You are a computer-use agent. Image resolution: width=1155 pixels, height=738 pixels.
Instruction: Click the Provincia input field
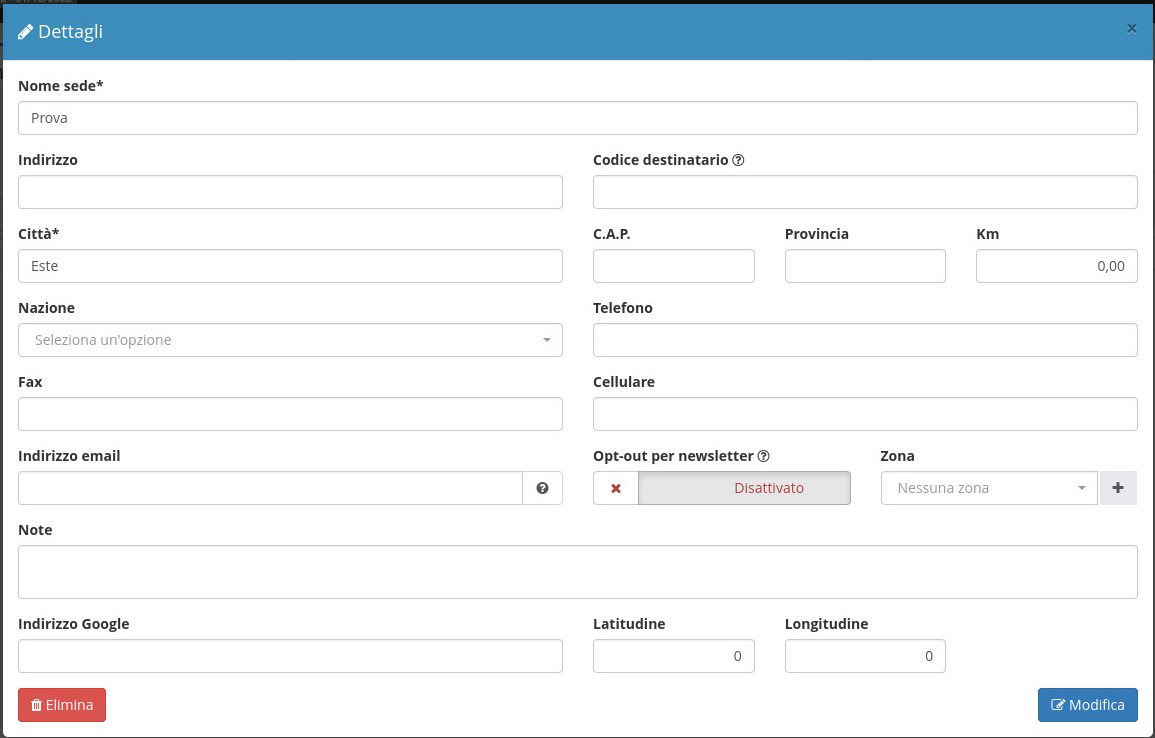(865, 266)
